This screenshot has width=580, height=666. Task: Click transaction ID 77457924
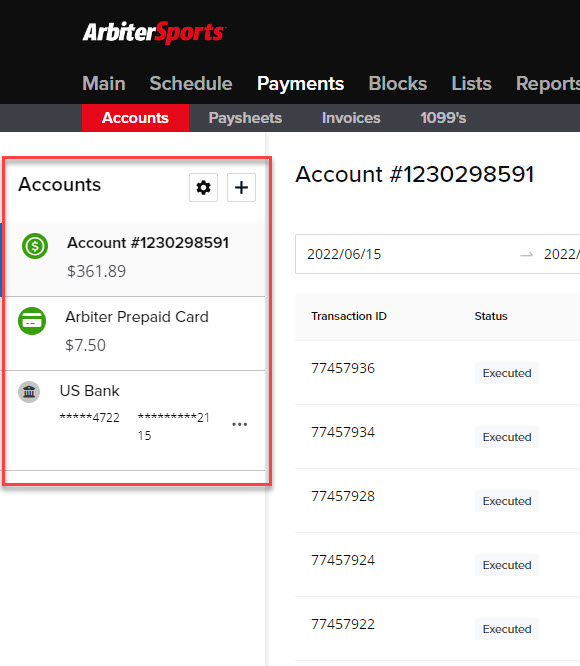[343, 560]
